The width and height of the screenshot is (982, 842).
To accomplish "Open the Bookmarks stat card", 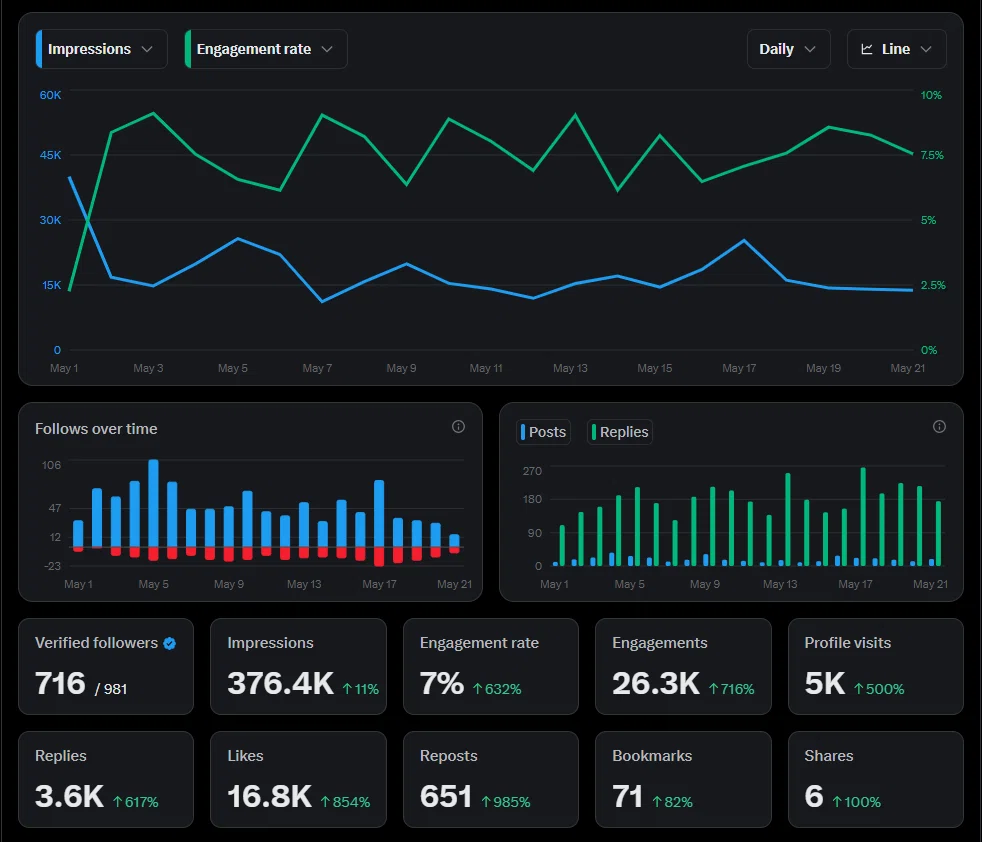I will coord(683,779).
